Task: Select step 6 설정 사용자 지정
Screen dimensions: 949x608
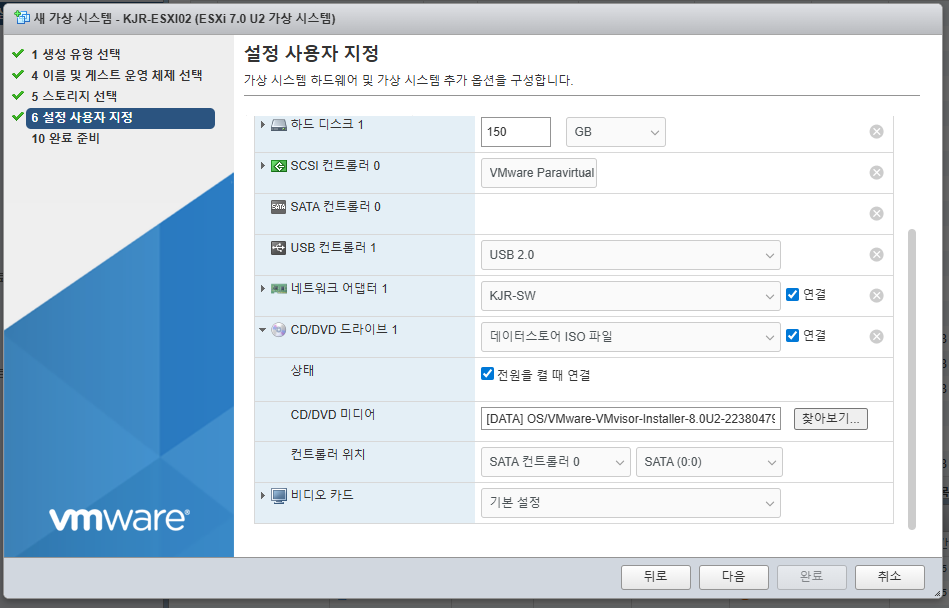Action: tap(120, 118)
